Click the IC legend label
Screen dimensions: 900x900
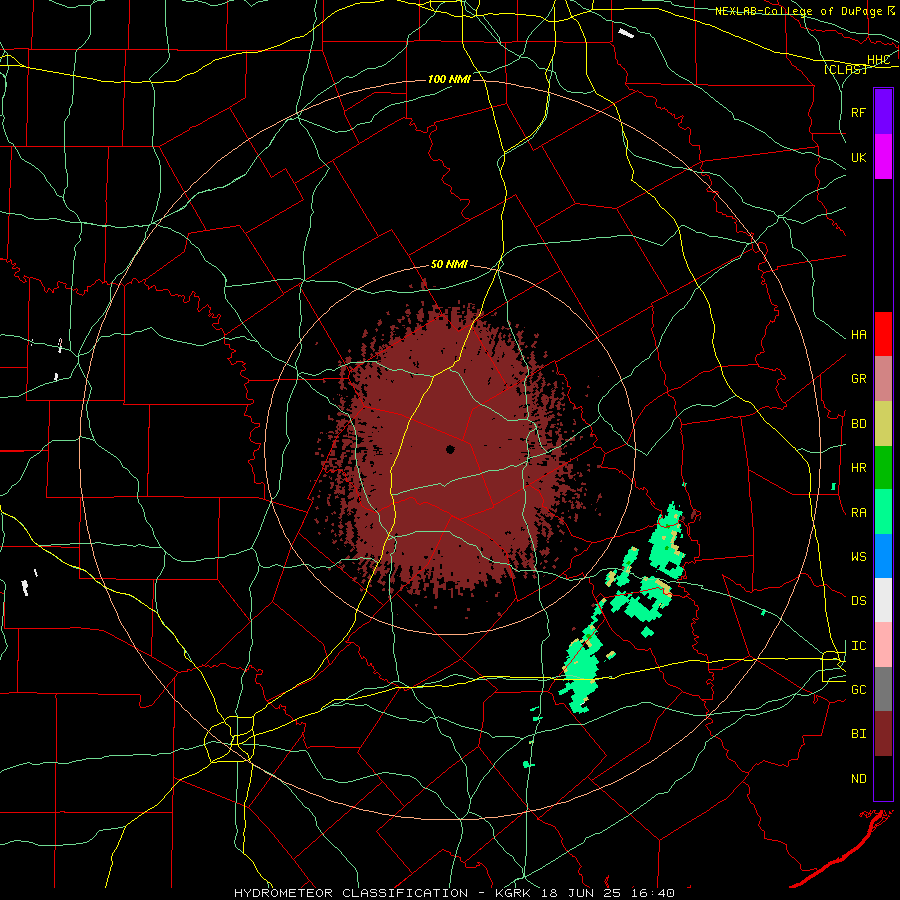click(x=858, y=646)
